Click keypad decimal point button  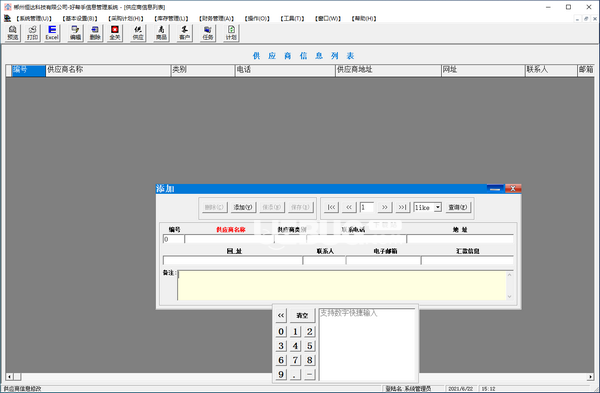click(295, 374)
